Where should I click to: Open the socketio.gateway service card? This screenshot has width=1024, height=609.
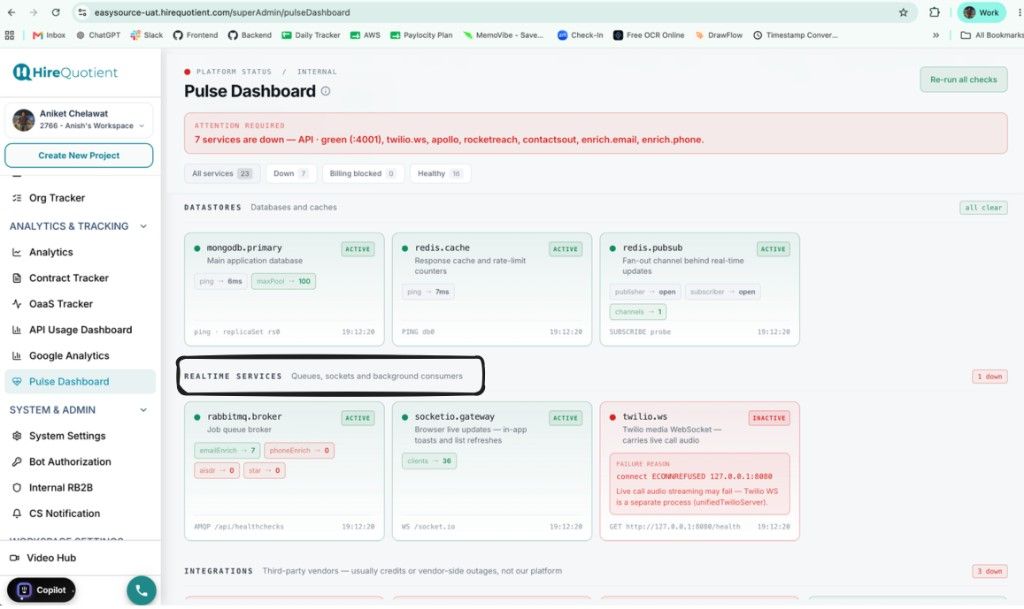(492, 471)
